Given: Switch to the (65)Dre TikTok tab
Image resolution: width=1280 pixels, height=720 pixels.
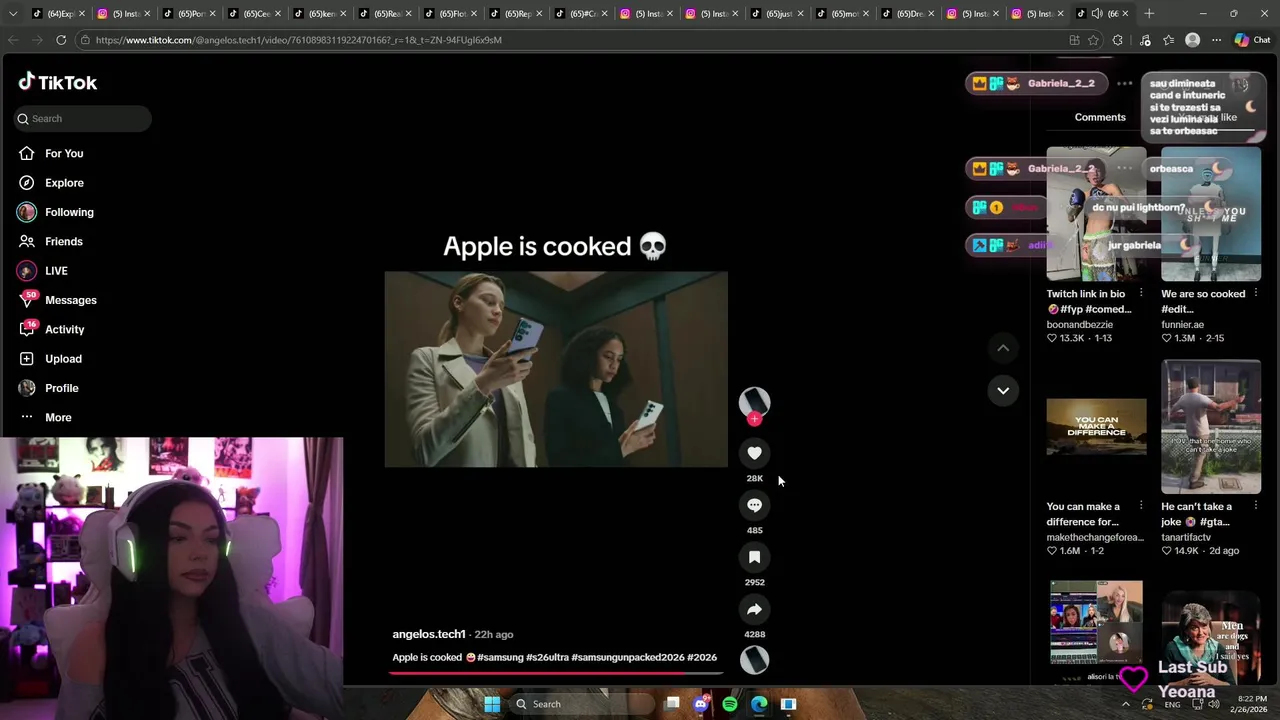Looking at the screenshot, I should point(908,14).
